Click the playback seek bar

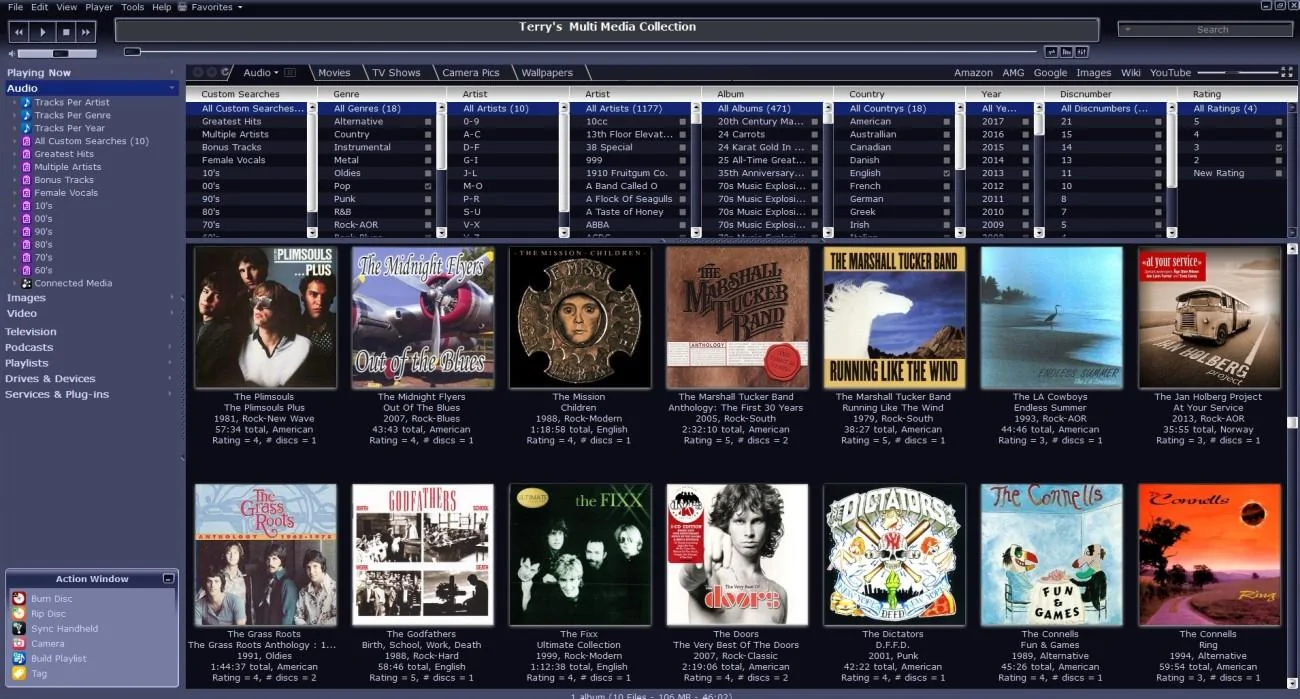pyautogui.click(x=582, y=51)
